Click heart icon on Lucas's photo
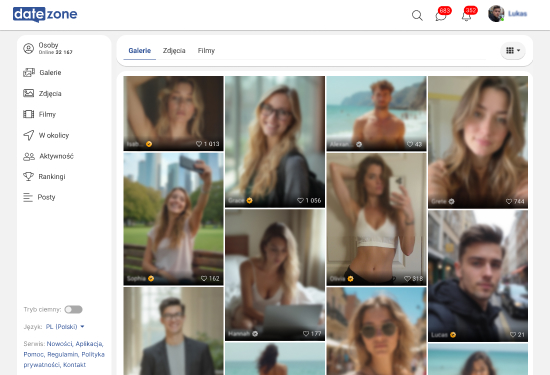550x375 pixels. point(513,335)
